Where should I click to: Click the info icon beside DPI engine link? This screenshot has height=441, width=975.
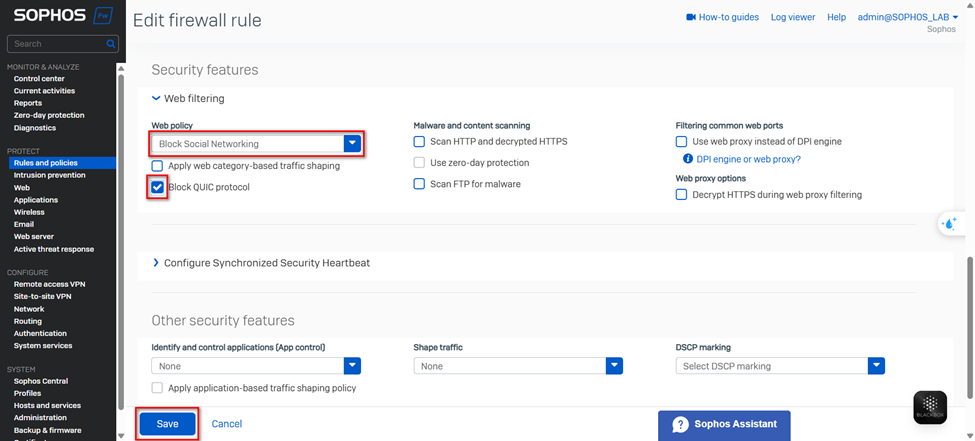click(x=687, y=159)
